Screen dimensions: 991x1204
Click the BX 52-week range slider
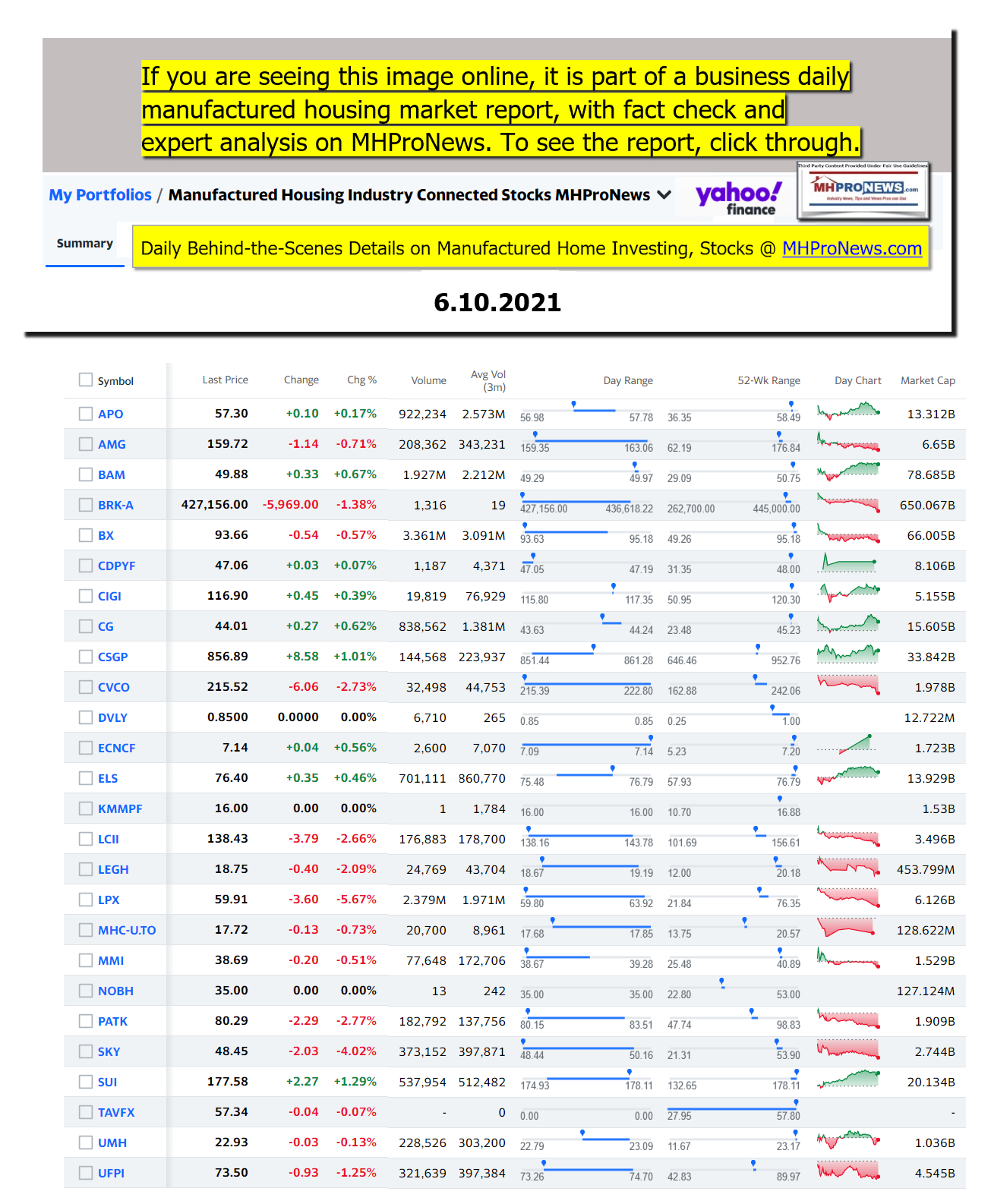point(734,532)
